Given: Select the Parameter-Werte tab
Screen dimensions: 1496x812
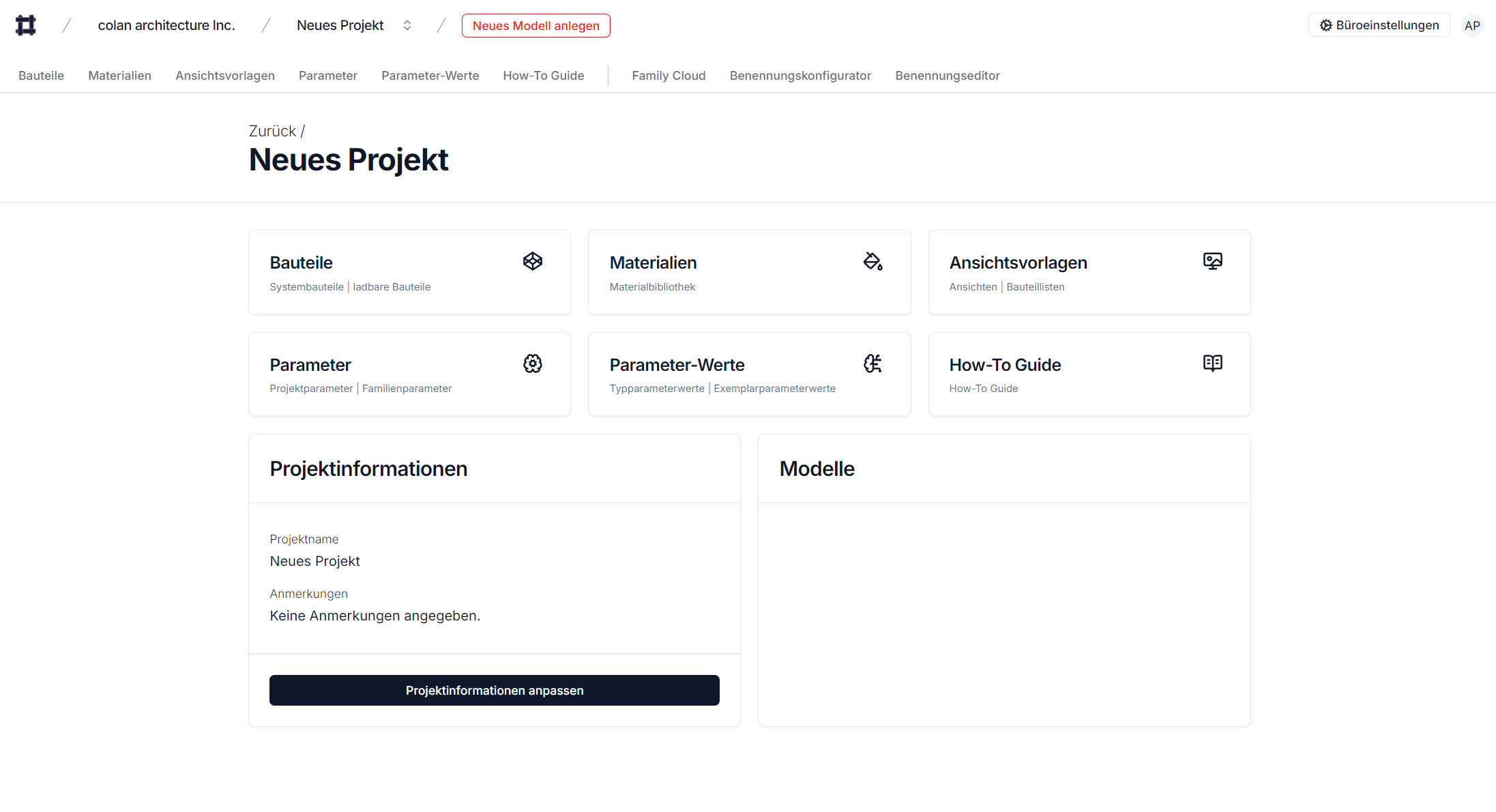Looking at the screenshot, I should (x=430, y=76).
